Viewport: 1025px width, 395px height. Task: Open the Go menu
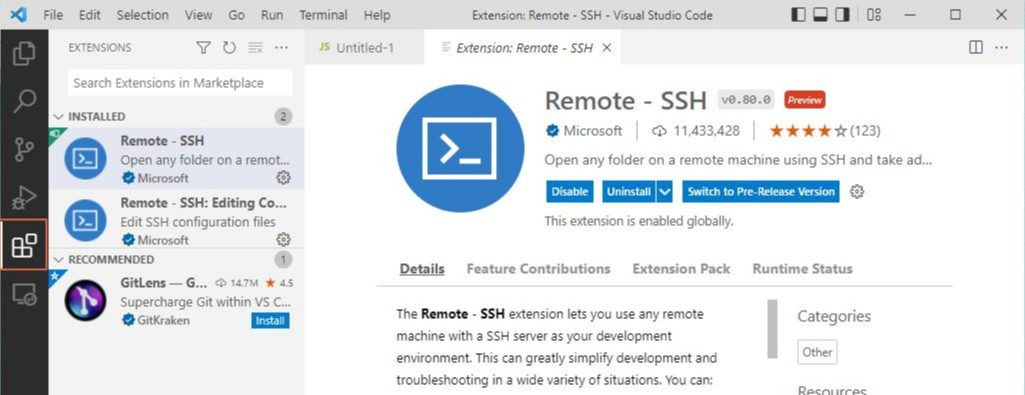coord(237,14)
